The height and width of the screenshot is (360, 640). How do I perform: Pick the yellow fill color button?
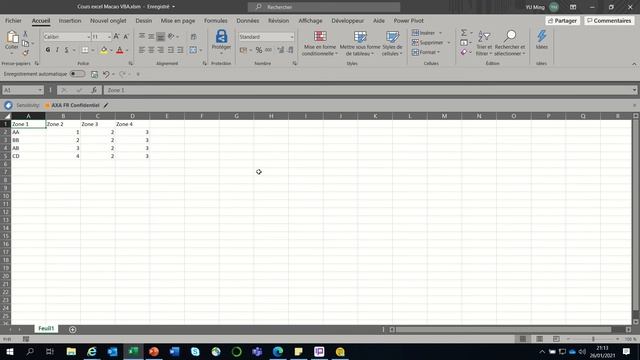[104, 50]
